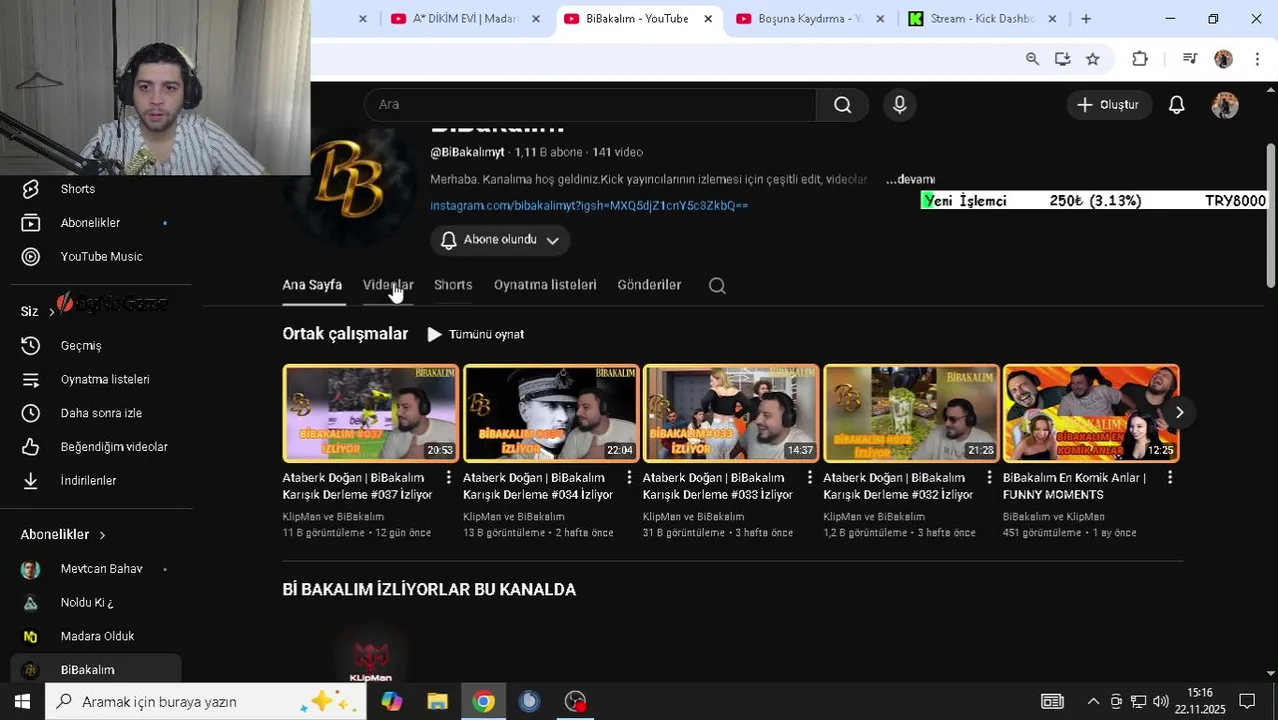The image size is (1278, 720).
Task: Open a new browser tab
Action: [x=1086, y=18]
